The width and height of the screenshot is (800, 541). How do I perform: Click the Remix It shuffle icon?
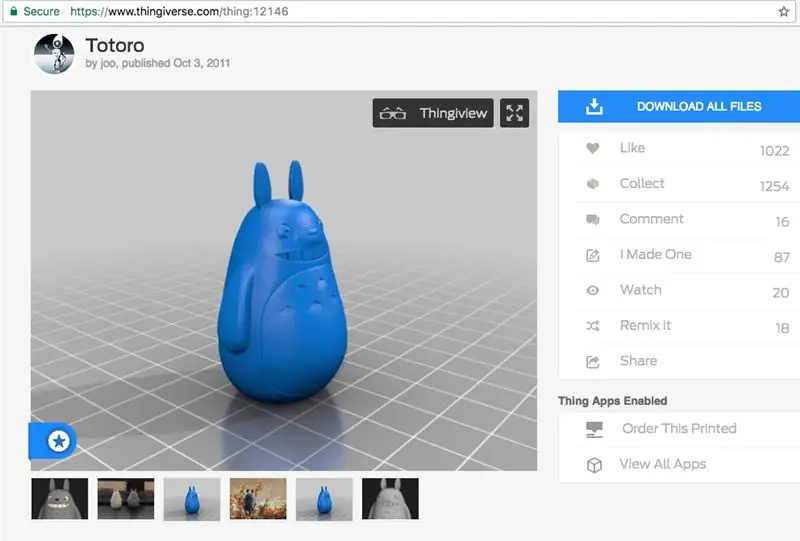(592, 326)
